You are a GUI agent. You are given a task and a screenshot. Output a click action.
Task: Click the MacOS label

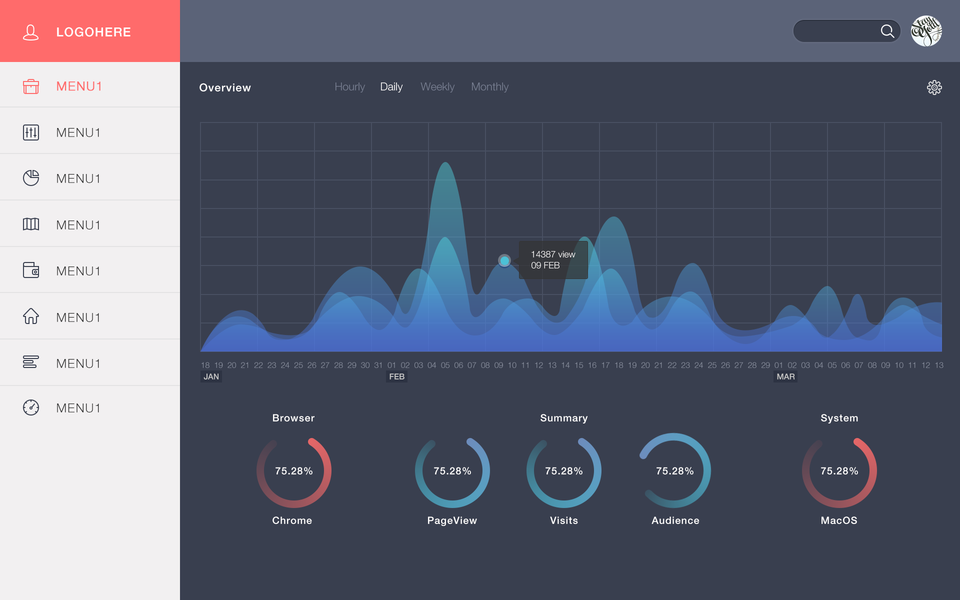[x=839, y=520]
